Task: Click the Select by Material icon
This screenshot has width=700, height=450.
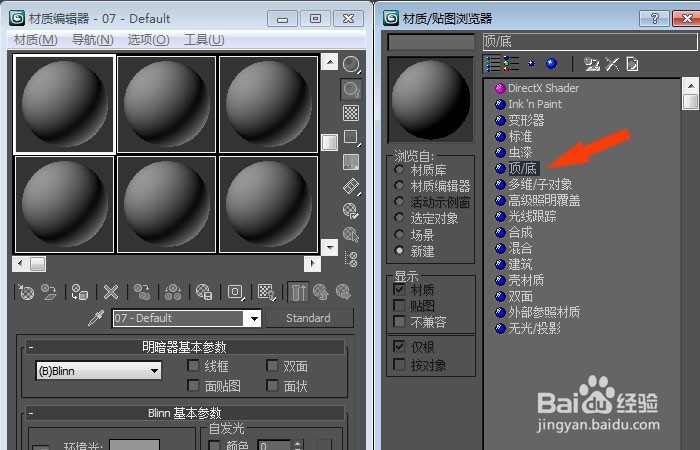Action: coord(351,234)
